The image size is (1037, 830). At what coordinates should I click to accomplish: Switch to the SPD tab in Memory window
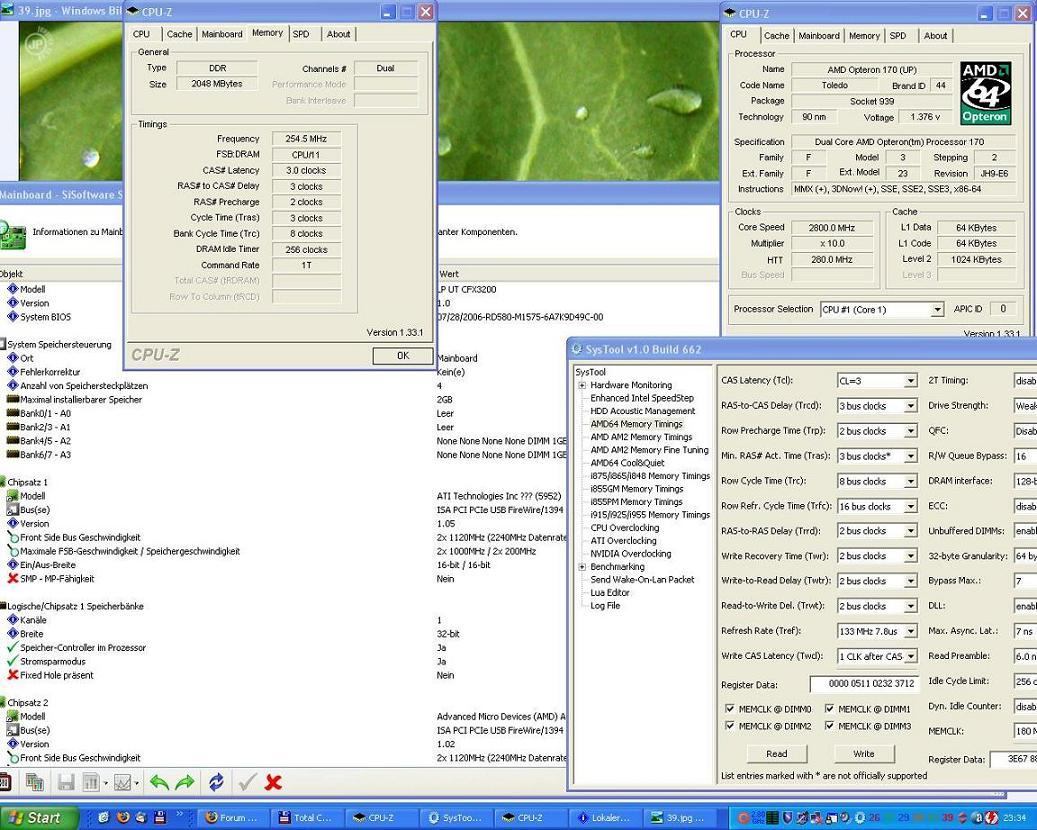301,34
